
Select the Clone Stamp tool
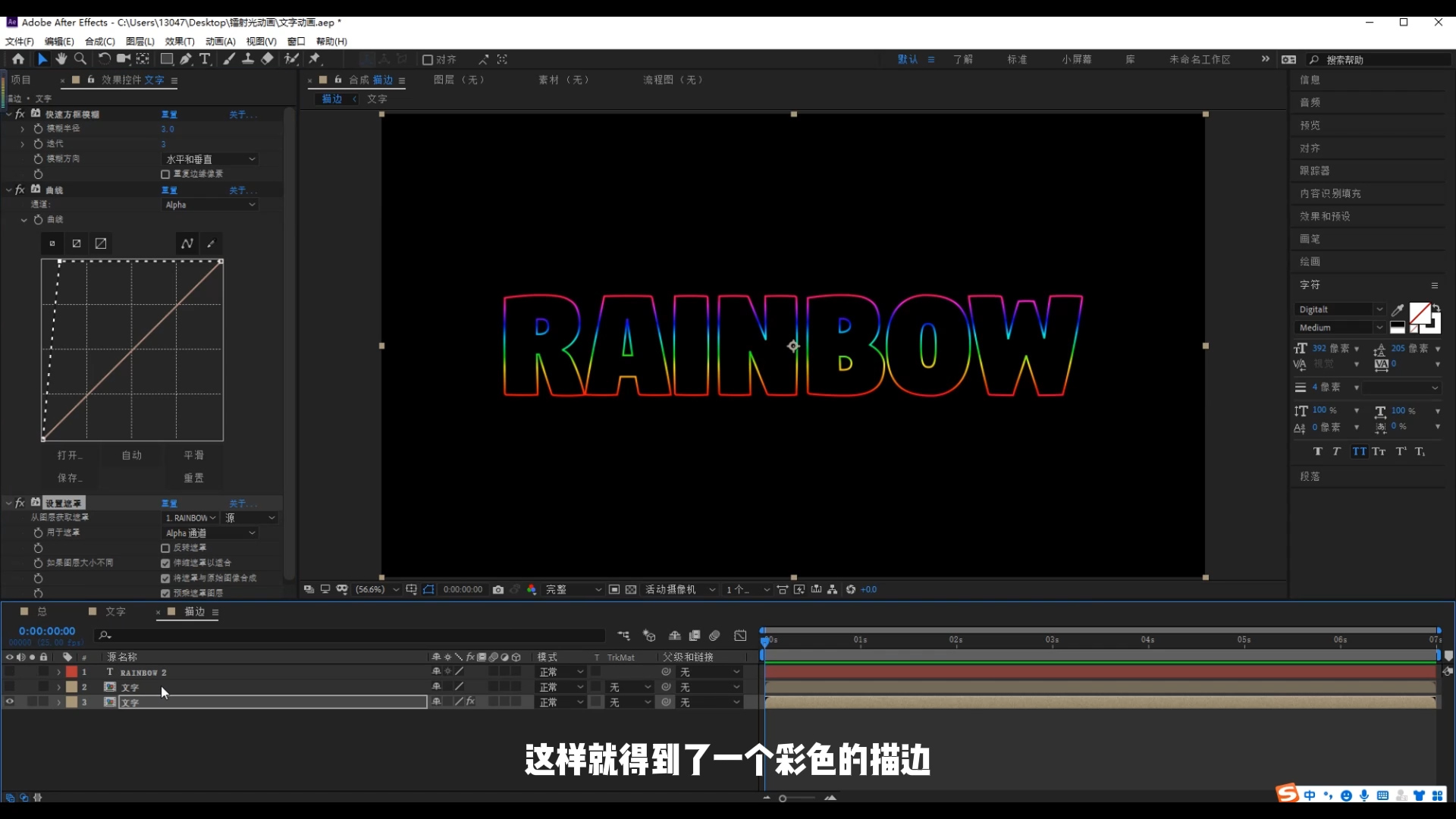tap(248, 59)
